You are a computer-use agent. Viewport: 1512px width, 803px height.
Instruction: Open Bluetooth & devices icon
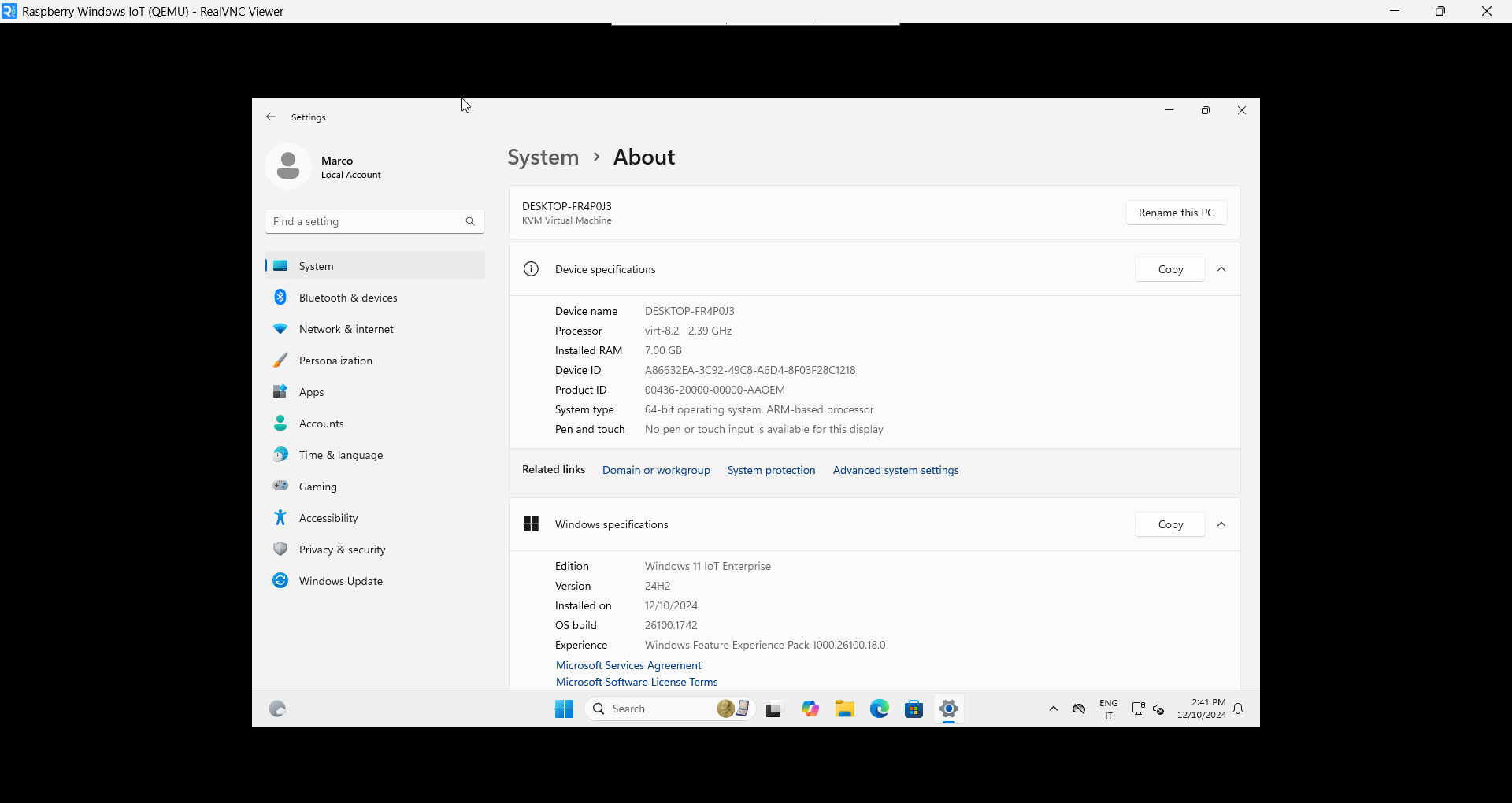pos(280,298)
